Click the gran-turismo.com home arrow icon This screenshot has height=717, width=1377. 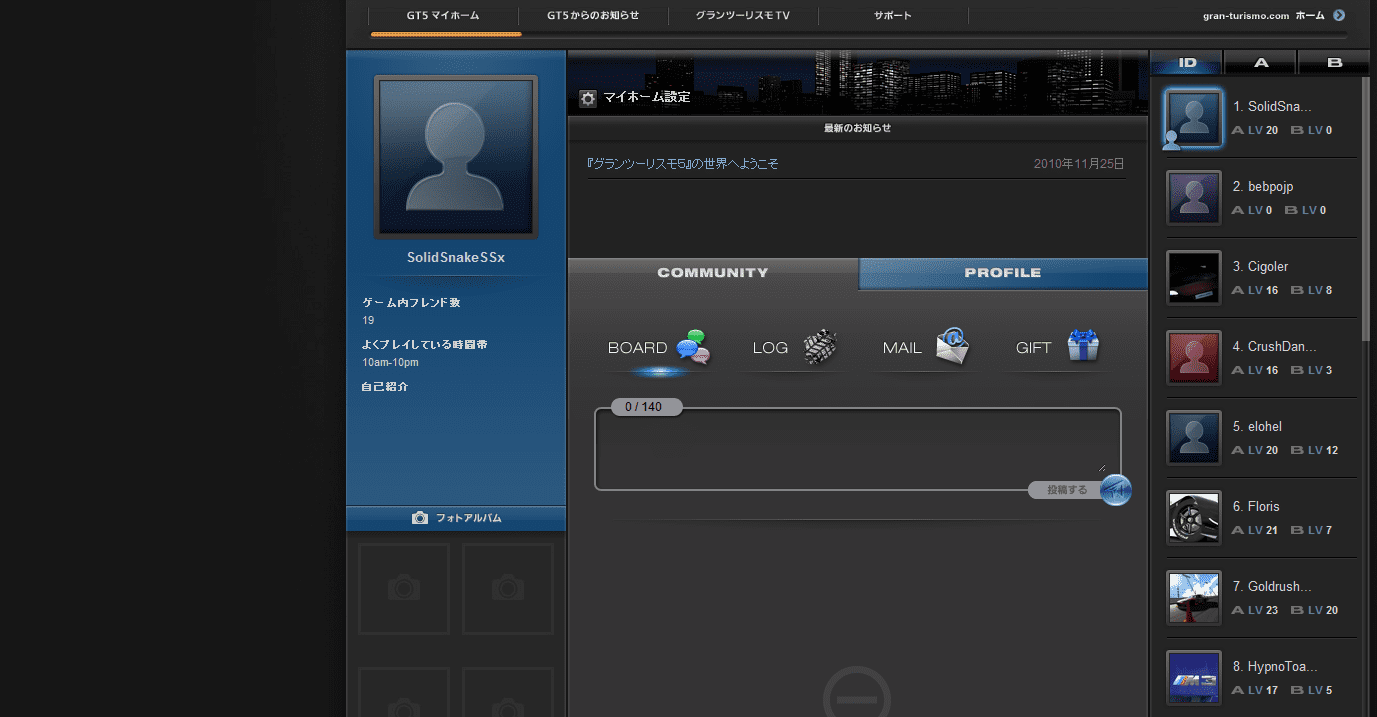pyautogui.click(x=1339, y=15)
